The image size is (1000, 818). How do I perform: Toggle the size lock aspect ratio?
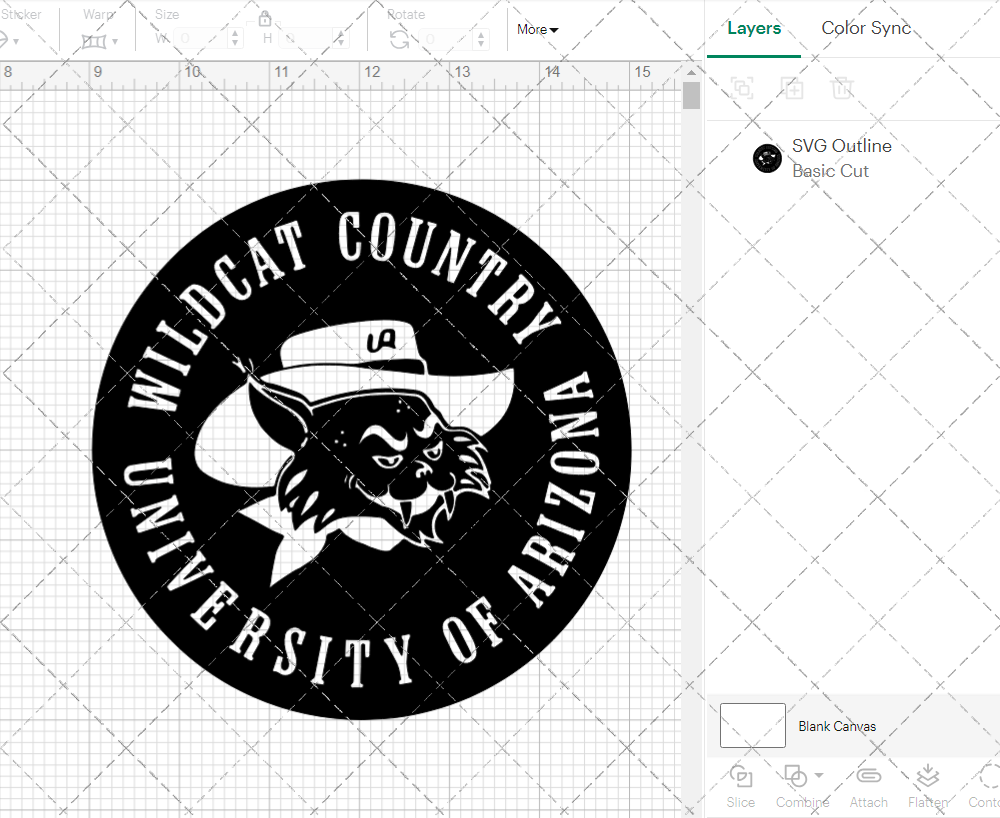265,18
